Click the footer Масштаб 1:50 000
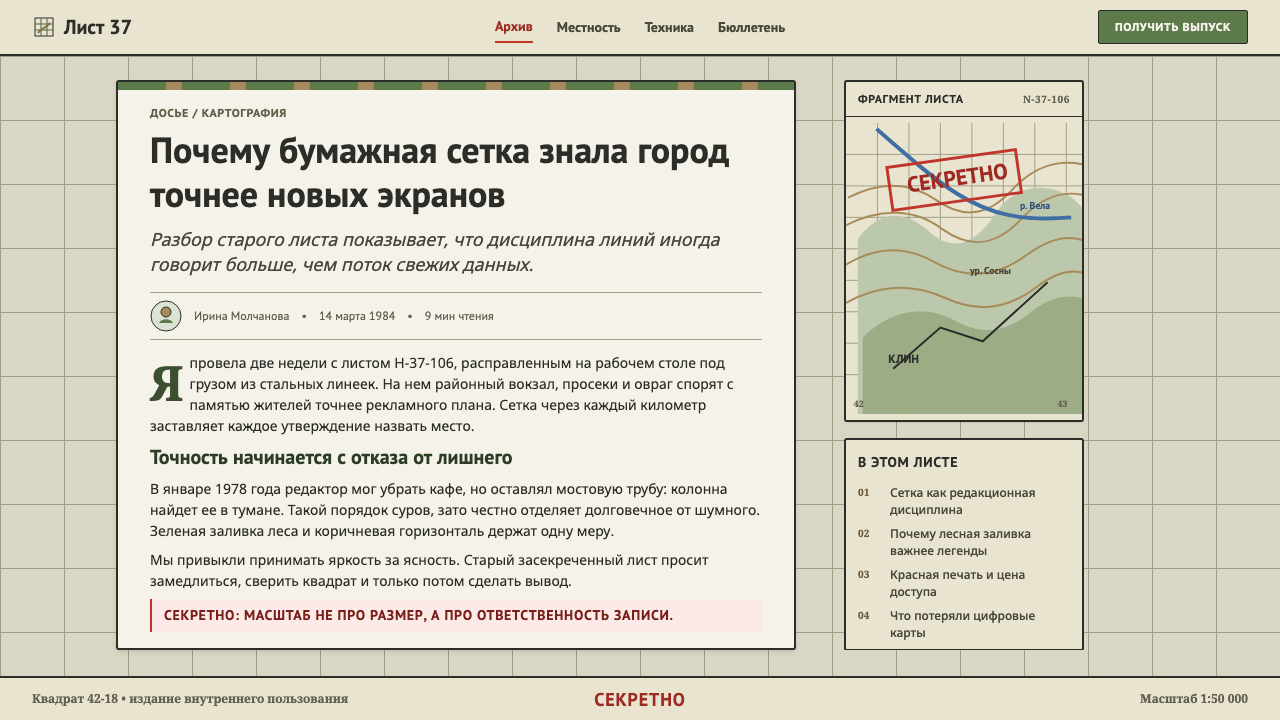 point(1194,699)
